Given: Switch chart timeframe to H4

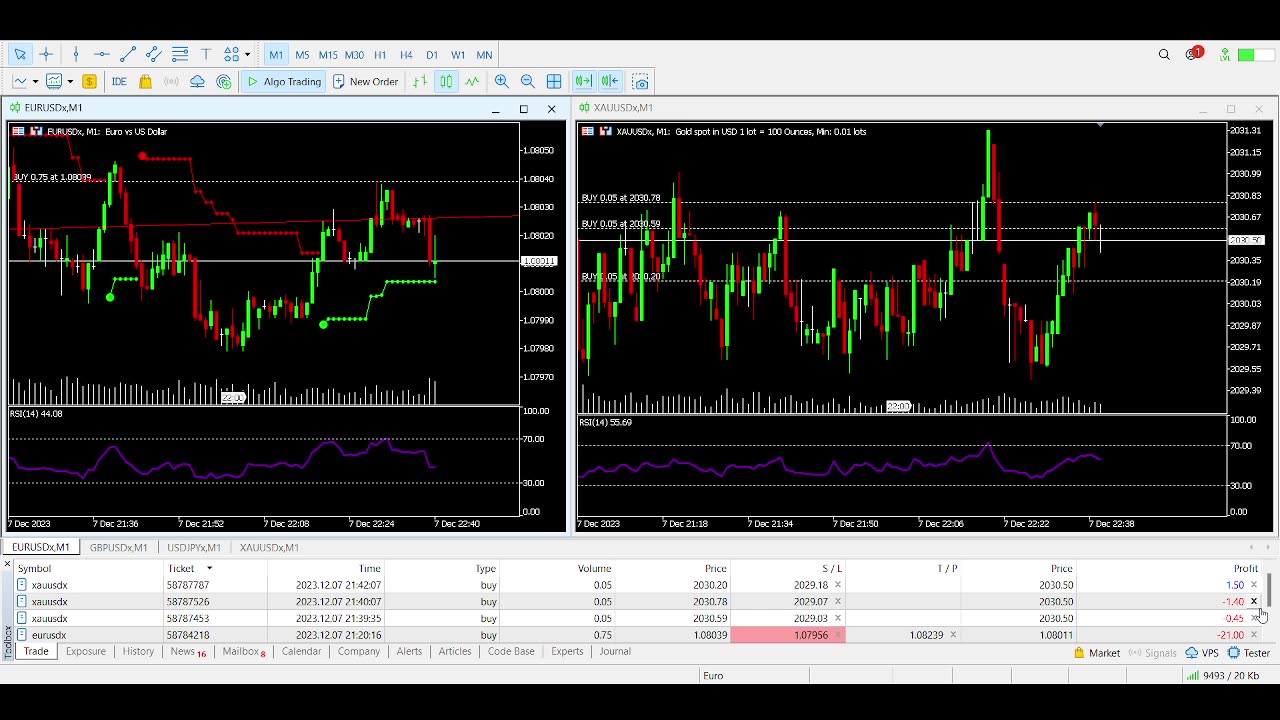Looking at the screenshot, I should tap(406, 55).
